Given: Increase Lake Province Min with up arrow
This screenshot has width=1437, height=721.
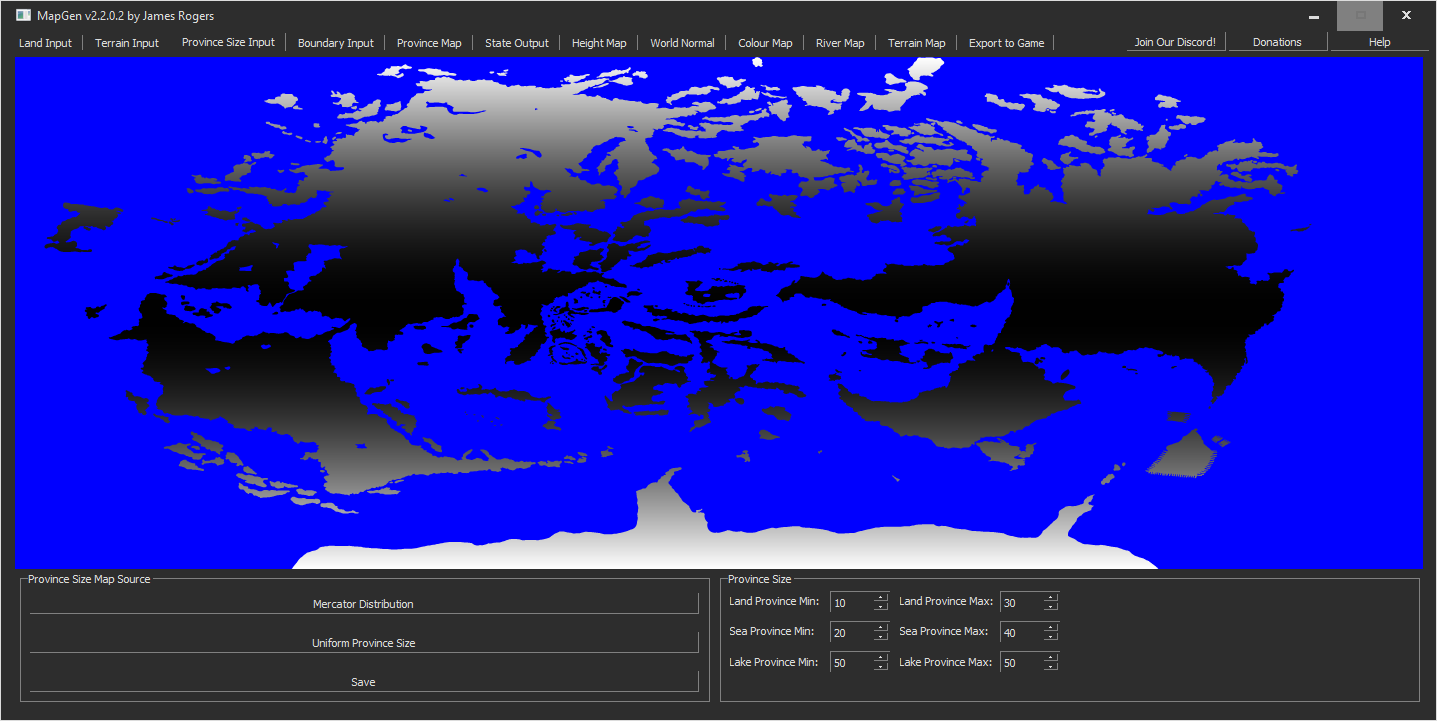Looking at the screenshot, I should [x=881, y=657].
